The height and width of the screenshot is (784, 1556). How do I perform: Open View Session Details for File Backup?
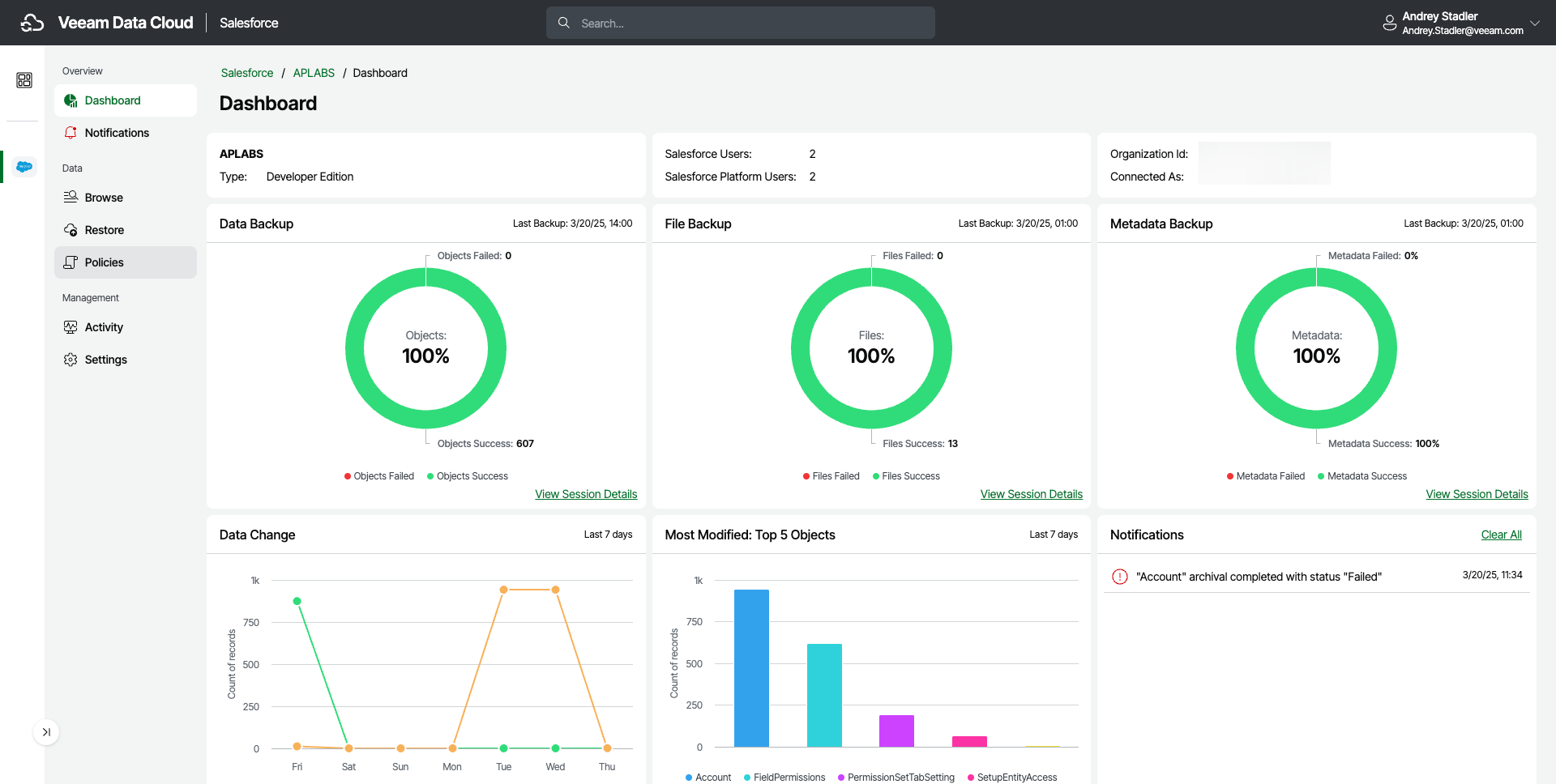tap(1031, 494)
